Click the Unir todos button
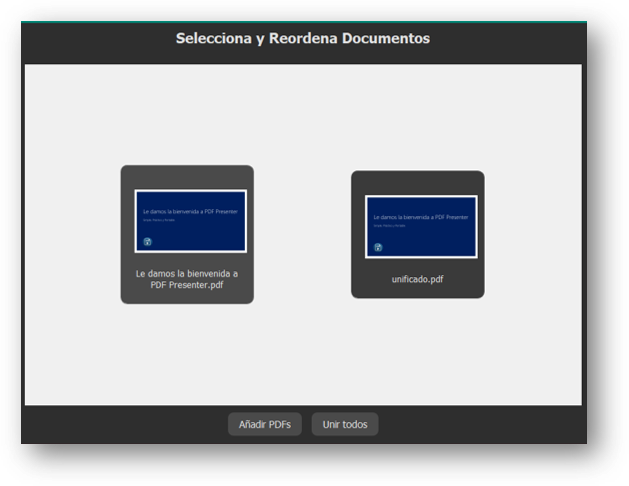 [345, 424]
